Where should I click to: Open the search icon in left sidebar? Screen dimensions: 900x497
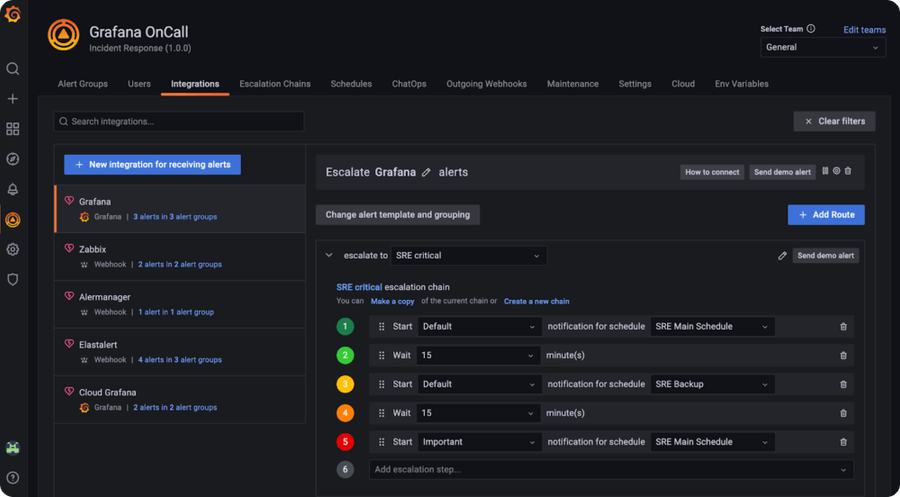[x=13, y=69]
